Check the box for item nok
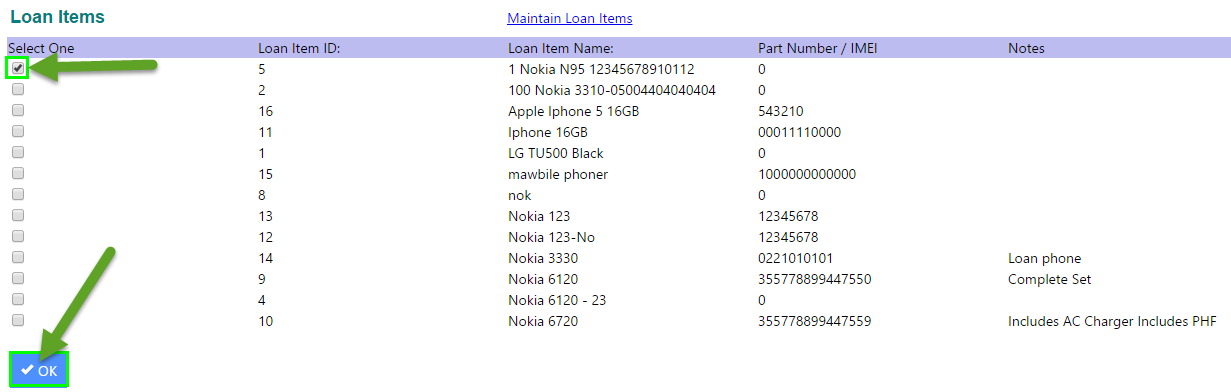This screenshot has height=392, width=1231. coord(18,194)
